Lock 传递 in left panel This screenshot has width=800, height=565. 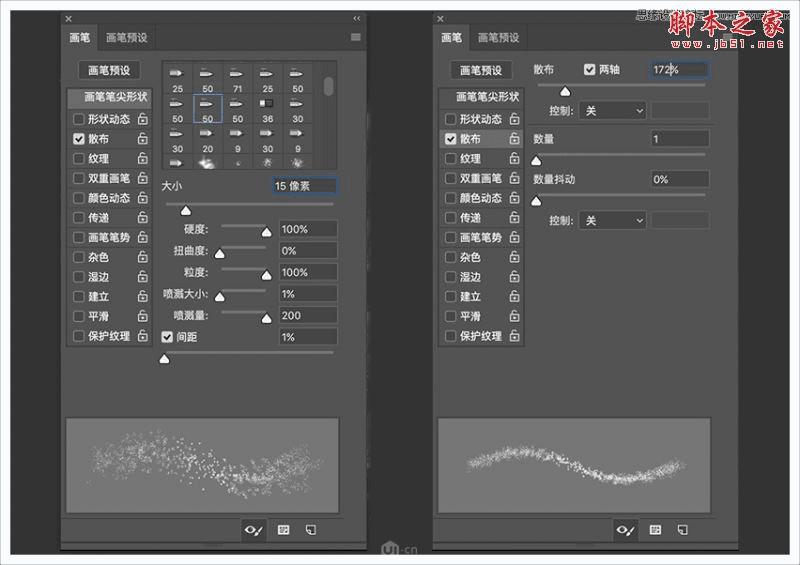143,217
